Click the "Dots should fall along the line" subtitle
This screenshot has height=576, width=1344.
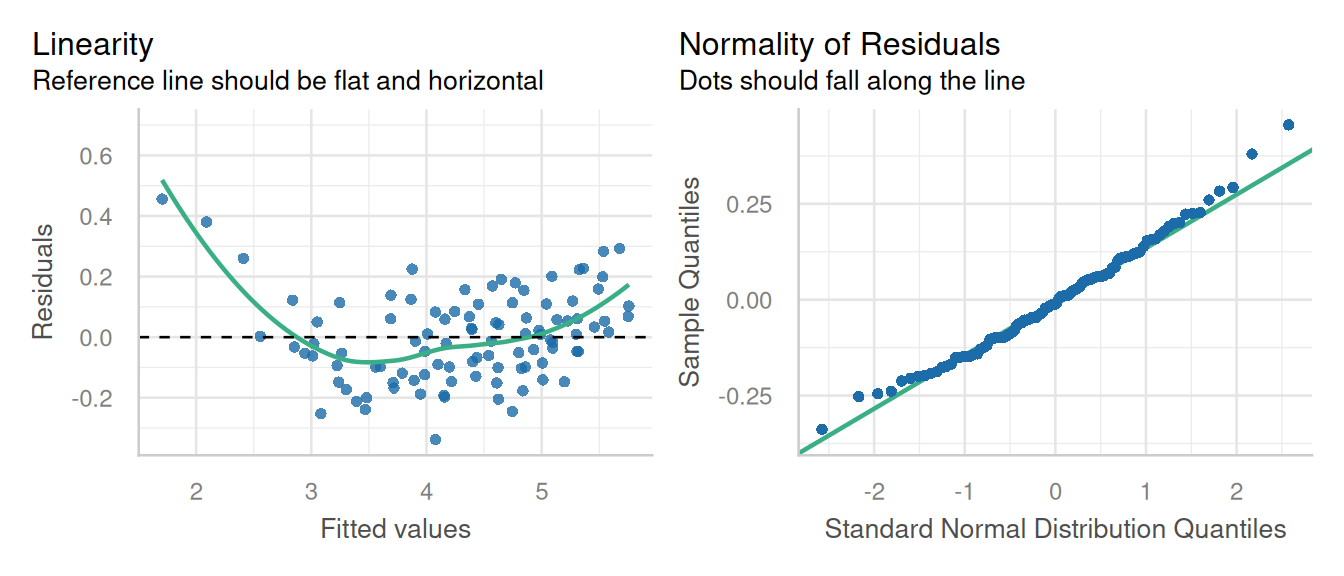pyautogui.click(x=852, y=81)
